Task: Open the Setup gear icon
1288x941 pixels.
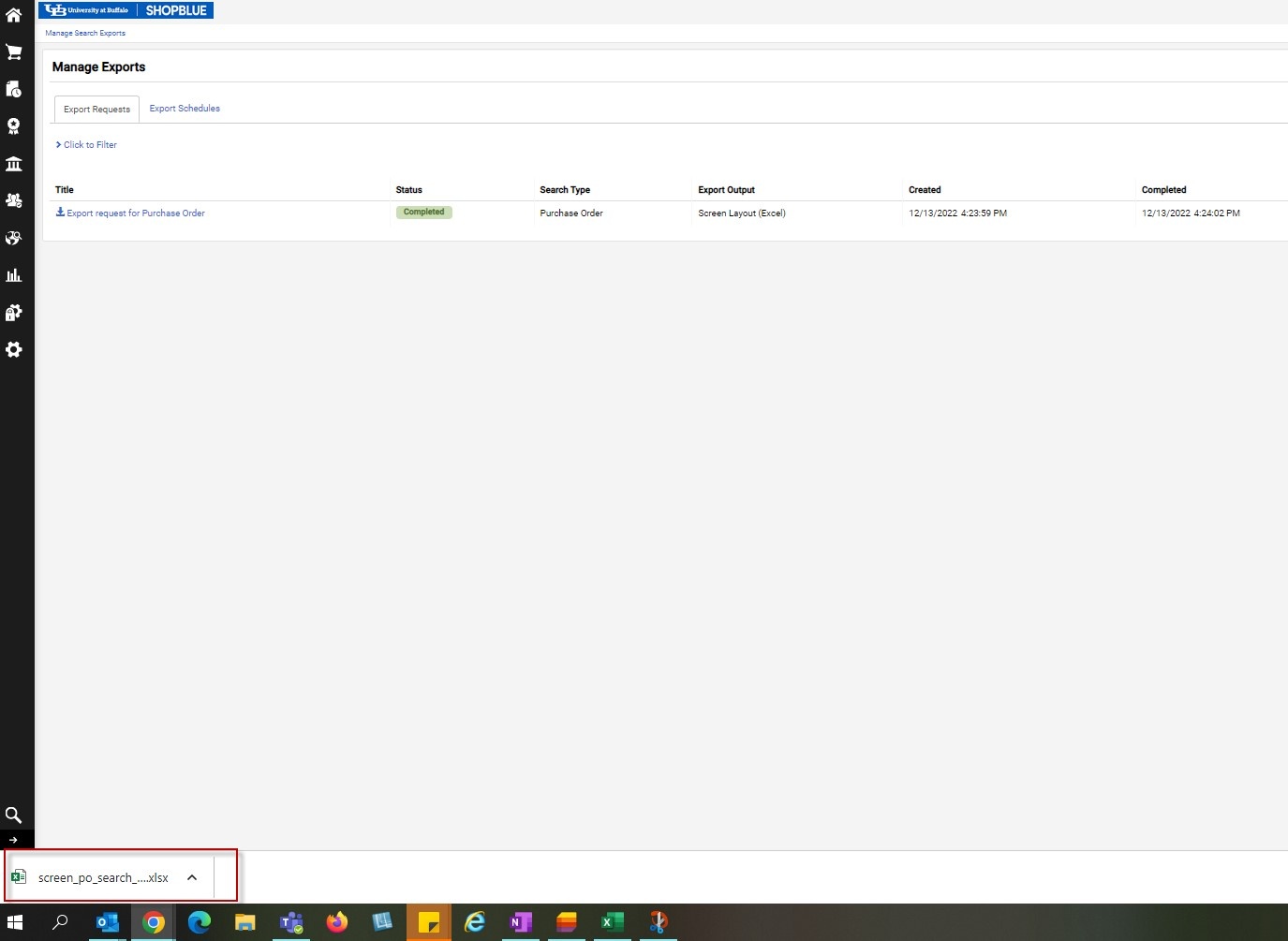Action: click(14, 349)
